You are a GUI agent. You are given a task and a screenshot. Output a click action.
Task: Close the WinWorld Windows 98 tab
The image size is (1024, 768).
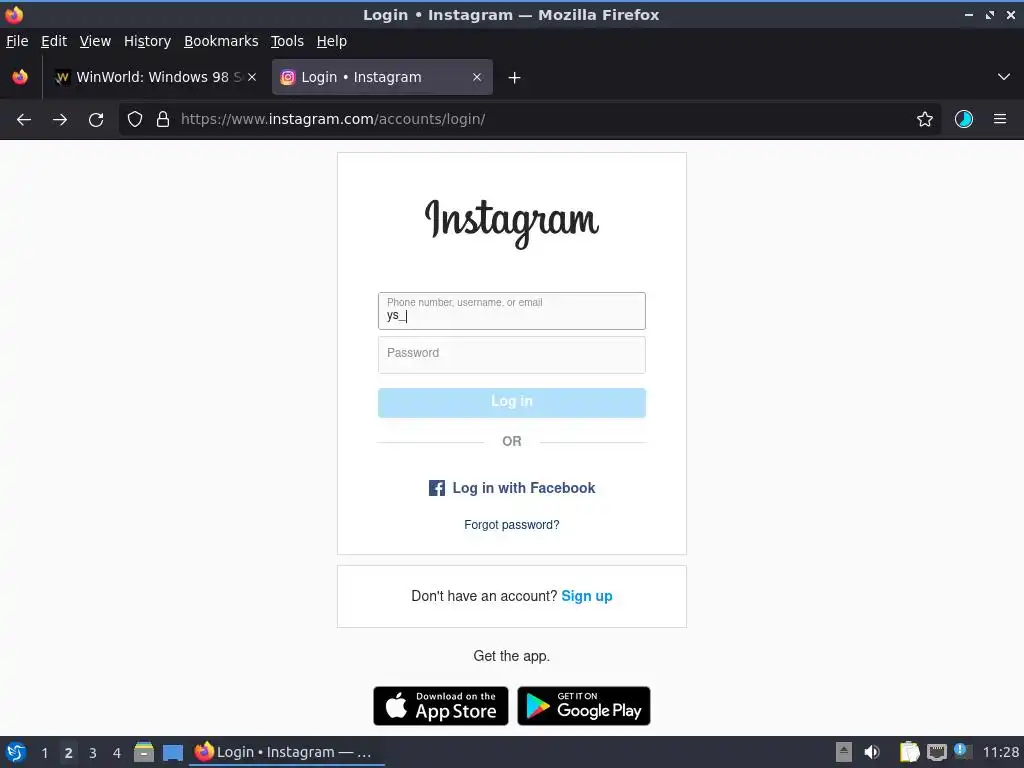coord(252,77)
